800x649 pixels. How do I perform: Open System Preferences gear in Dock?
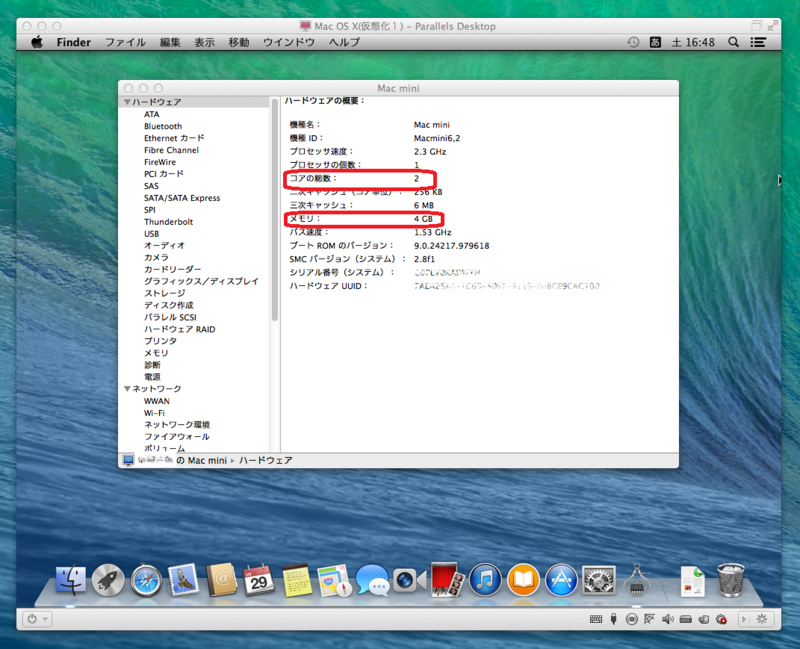(598, 580)
